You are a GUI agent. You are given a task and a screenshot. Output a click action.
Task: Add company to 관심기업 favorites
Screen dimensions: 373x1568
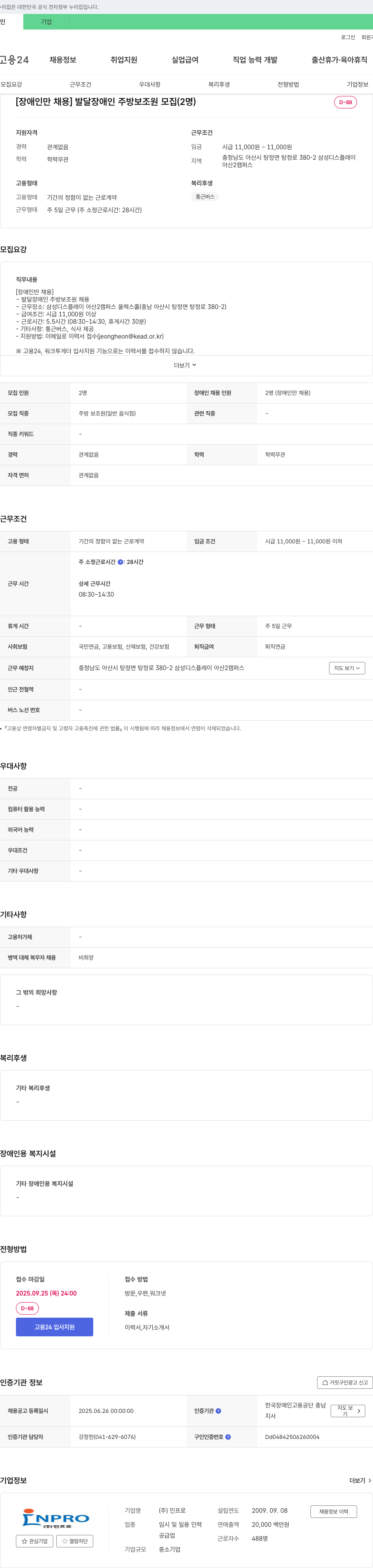pos(34,1541)
